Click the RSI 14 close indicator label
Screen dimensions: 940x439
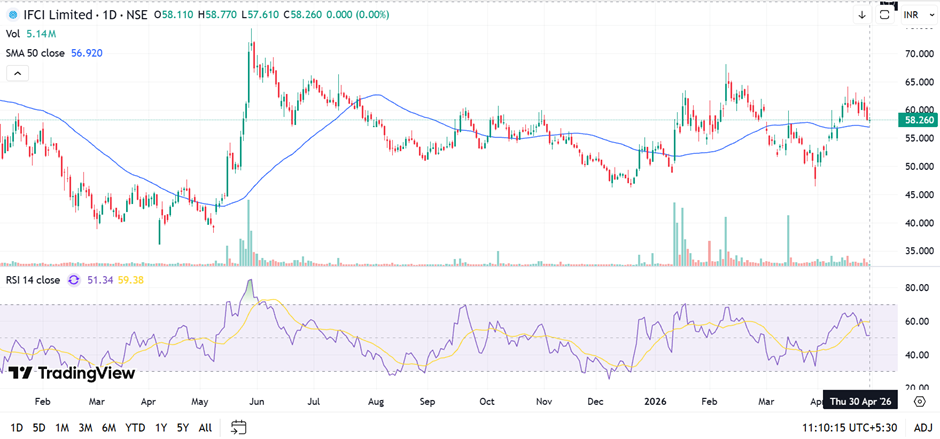32,280
